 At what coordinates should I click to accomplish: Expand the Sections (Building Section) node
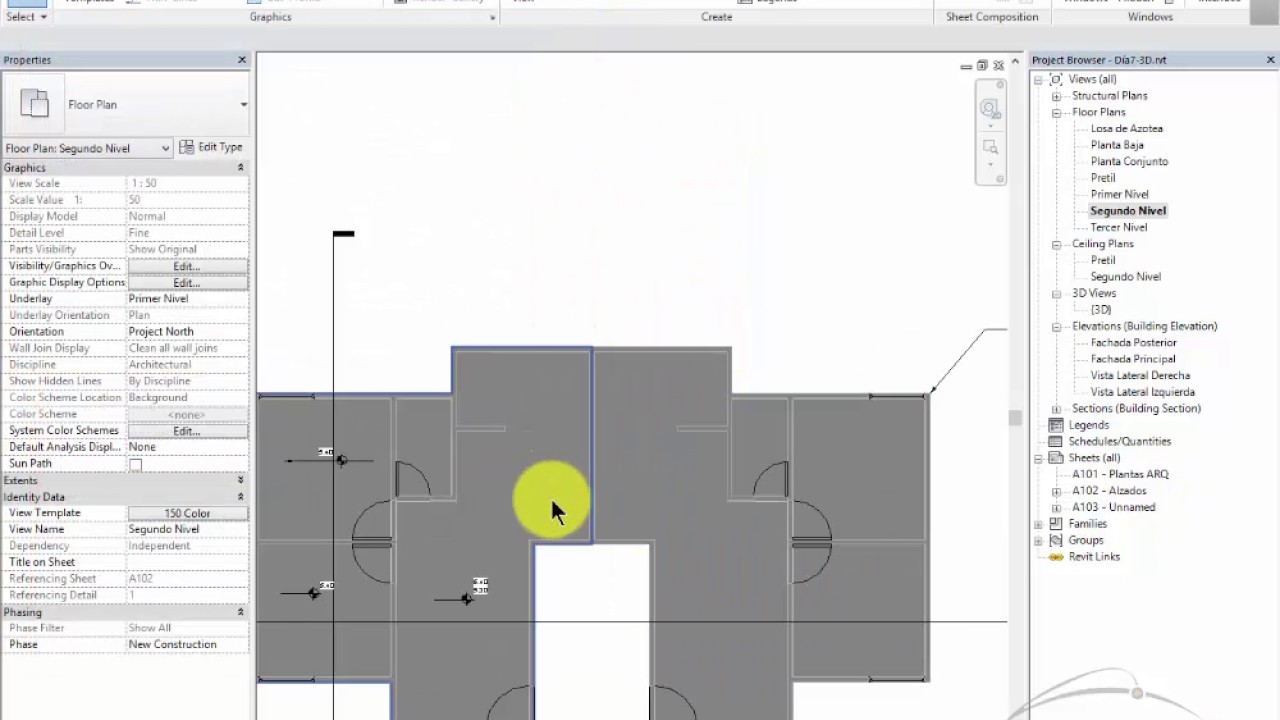1056,409
